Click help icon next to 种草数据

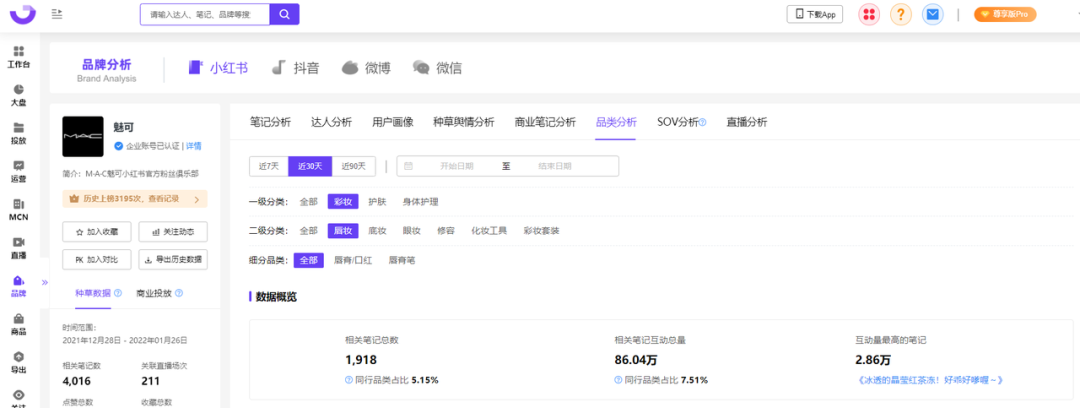click(118, 293)
